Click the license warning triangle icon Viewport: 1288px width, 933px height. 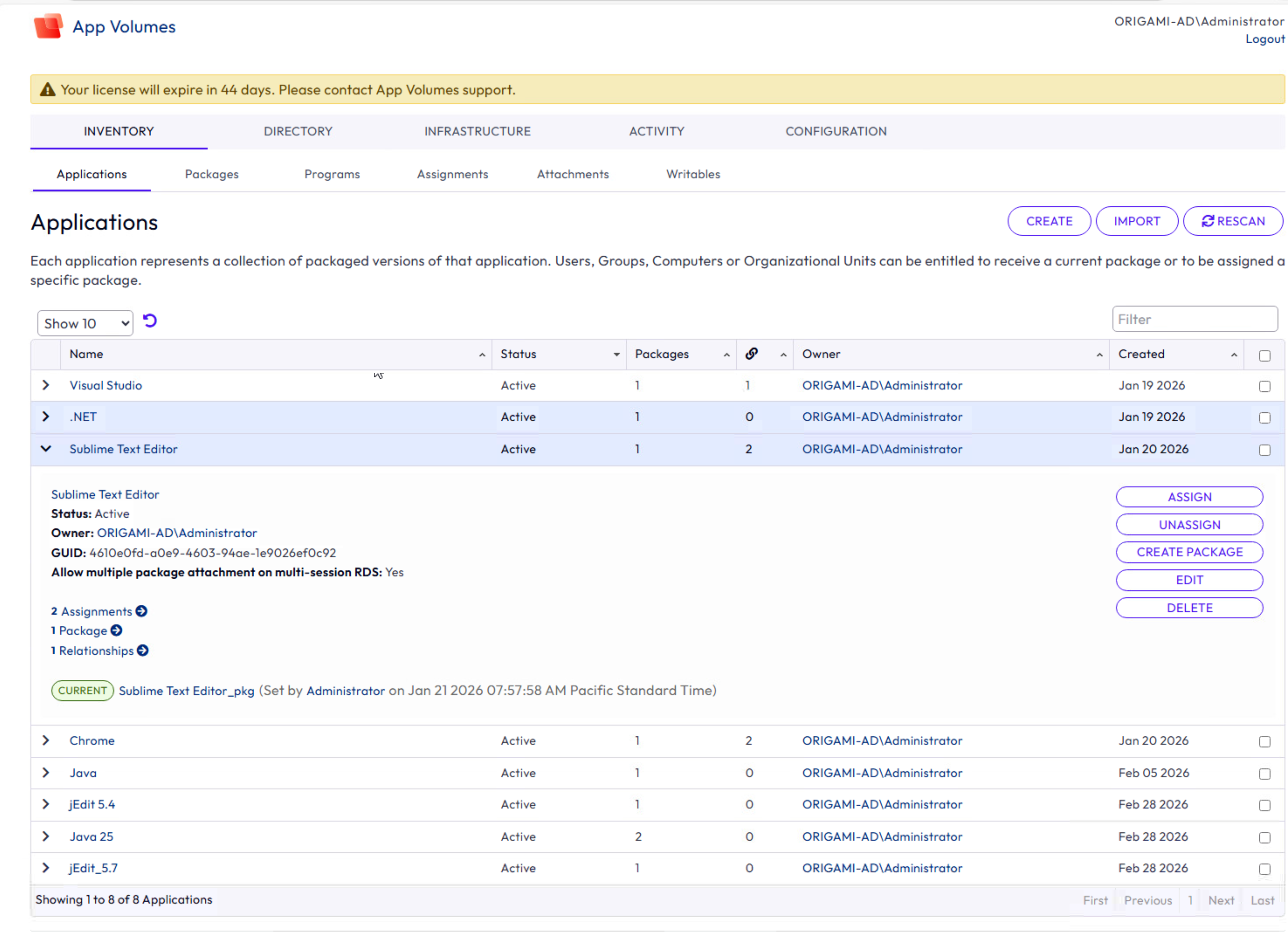48,90
